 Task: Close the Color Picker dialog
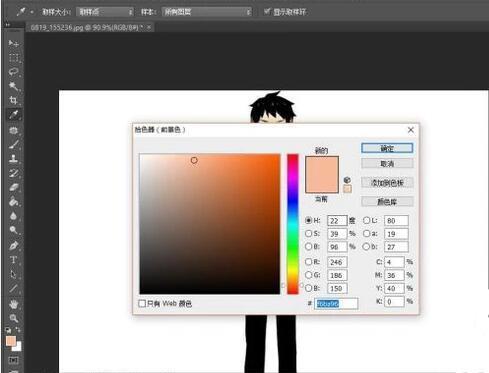pyautogui.click(x=411, y=130)
